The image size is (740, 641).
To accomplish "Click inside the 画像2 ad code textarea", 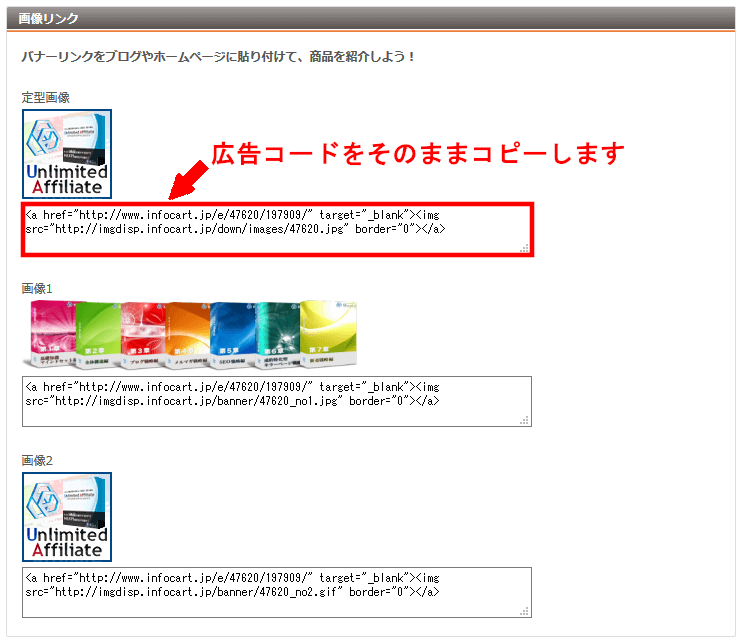I will pos(277,592).
